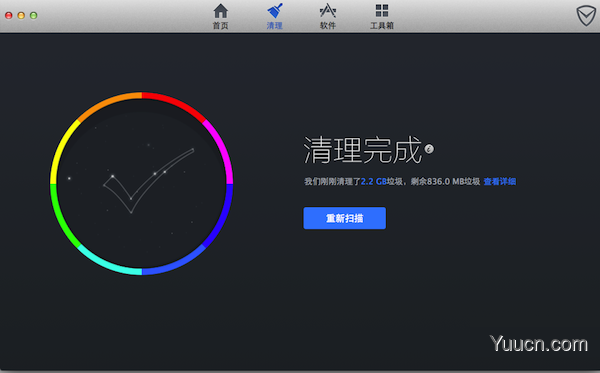
Task: Open the 查看详细 details link
Action: pos(500,181)
